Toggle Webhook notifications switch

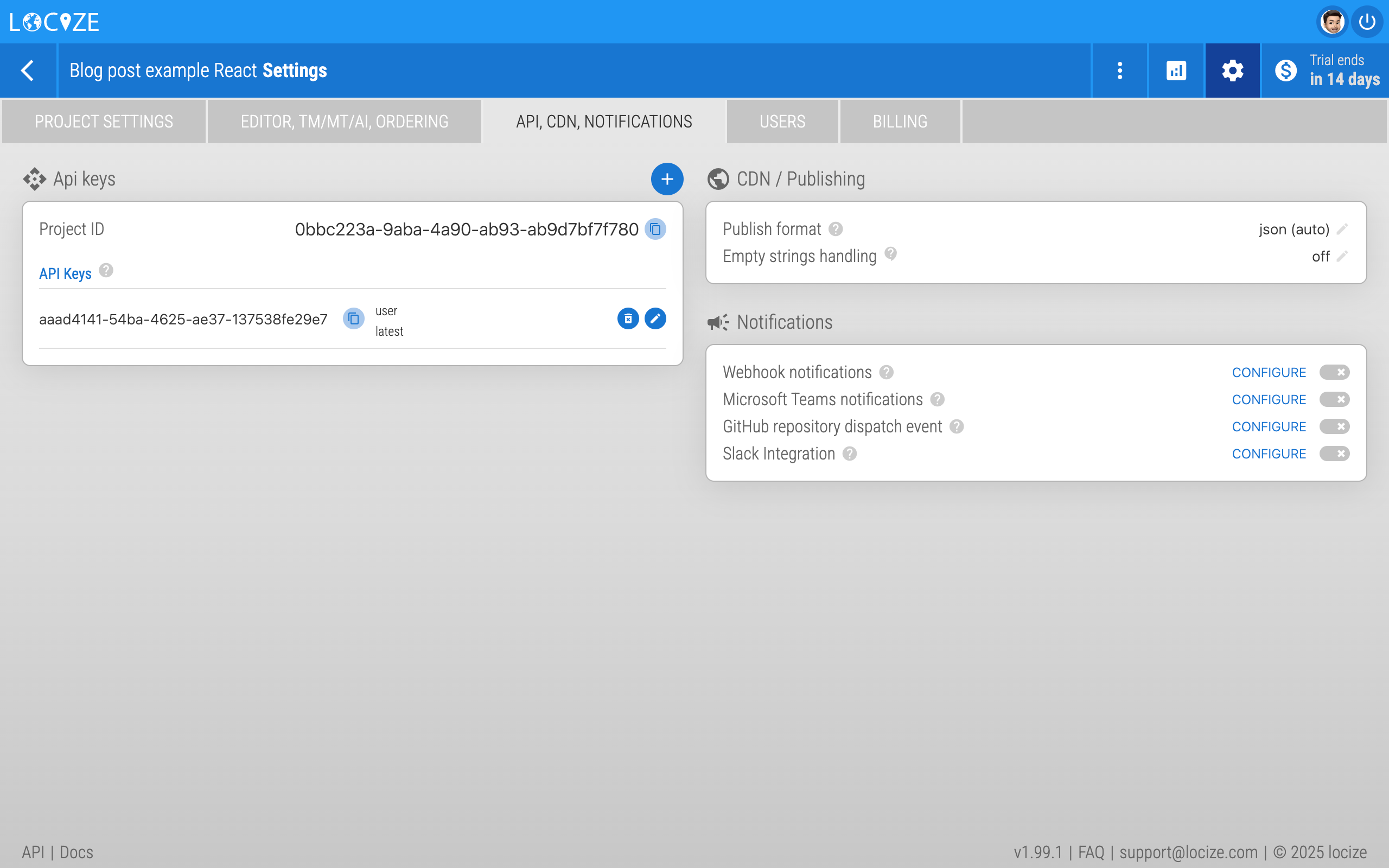coord(1334,373)
